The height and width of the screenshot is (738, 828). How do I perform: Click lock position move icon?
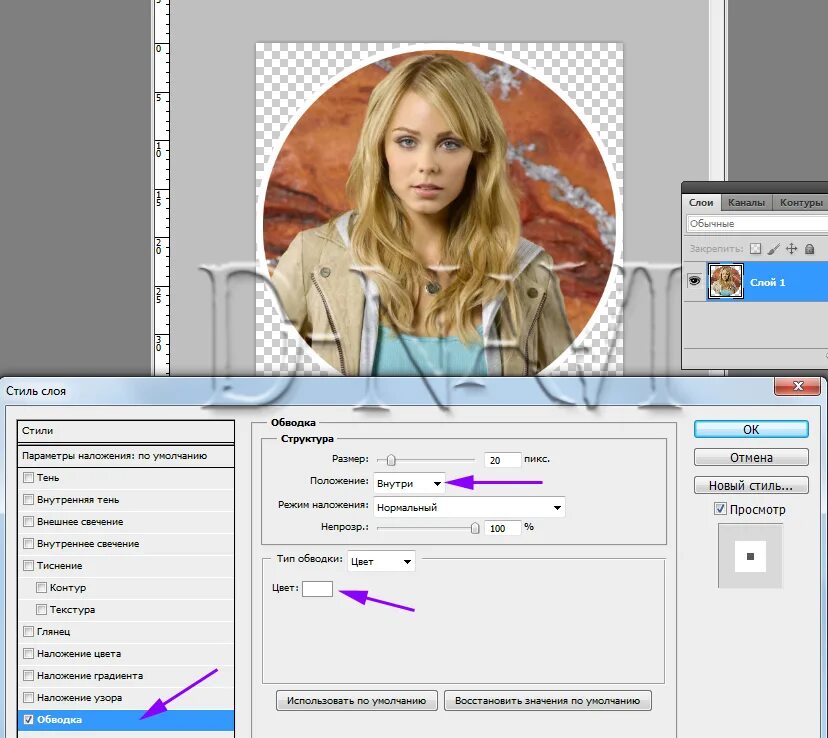(791, 249)
